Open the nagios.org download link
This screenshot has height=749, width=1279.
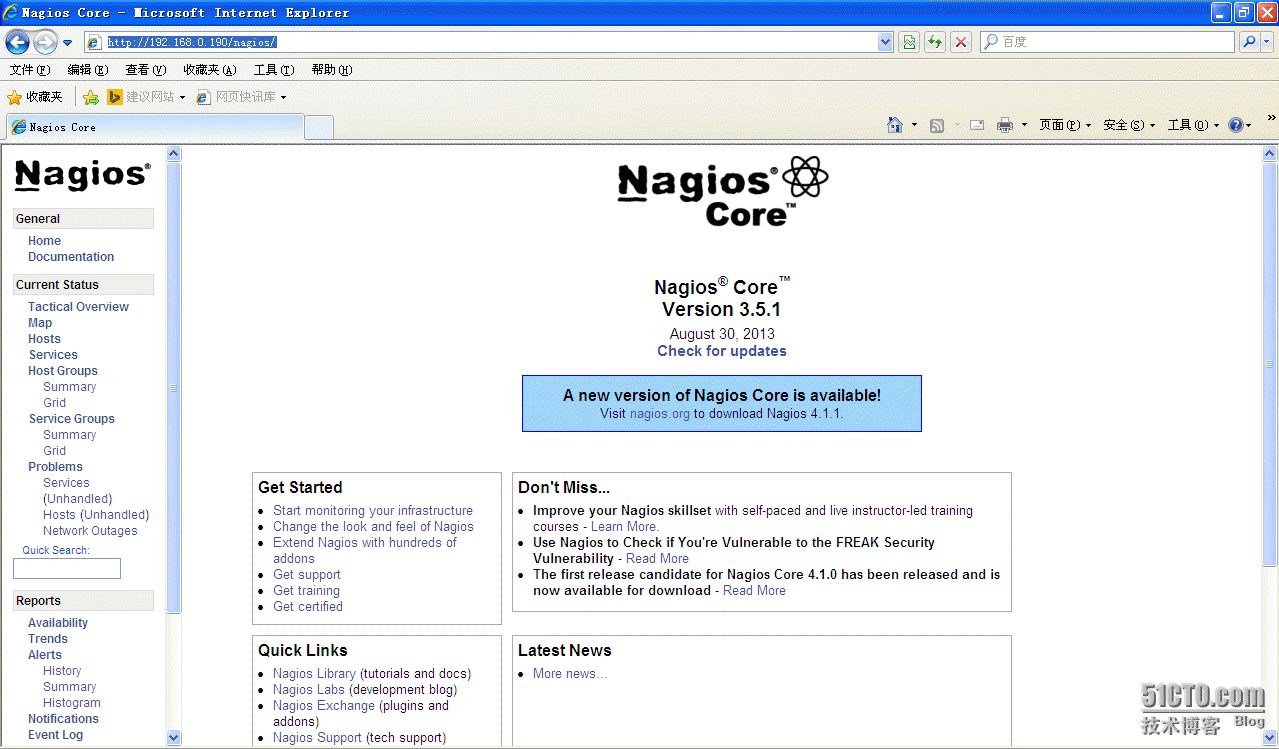(660, 414)
